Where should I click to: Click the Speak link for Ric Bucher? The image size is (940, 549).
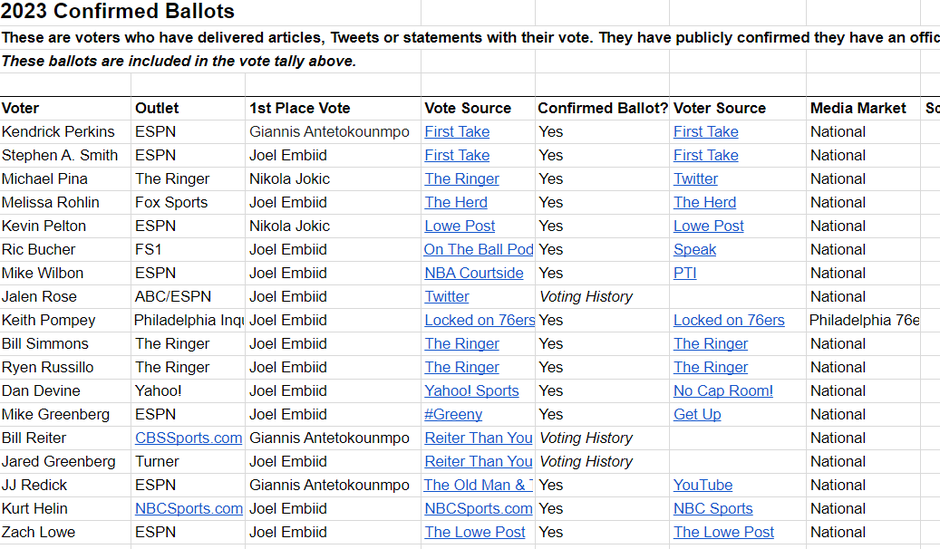694,249
